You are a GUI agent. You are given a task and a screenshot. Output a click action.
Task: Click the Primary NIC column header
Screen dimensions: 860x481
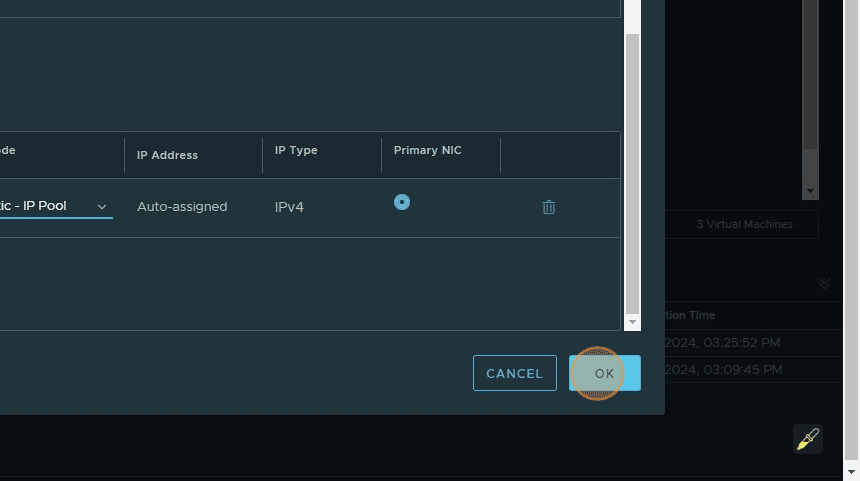point(427,150)
